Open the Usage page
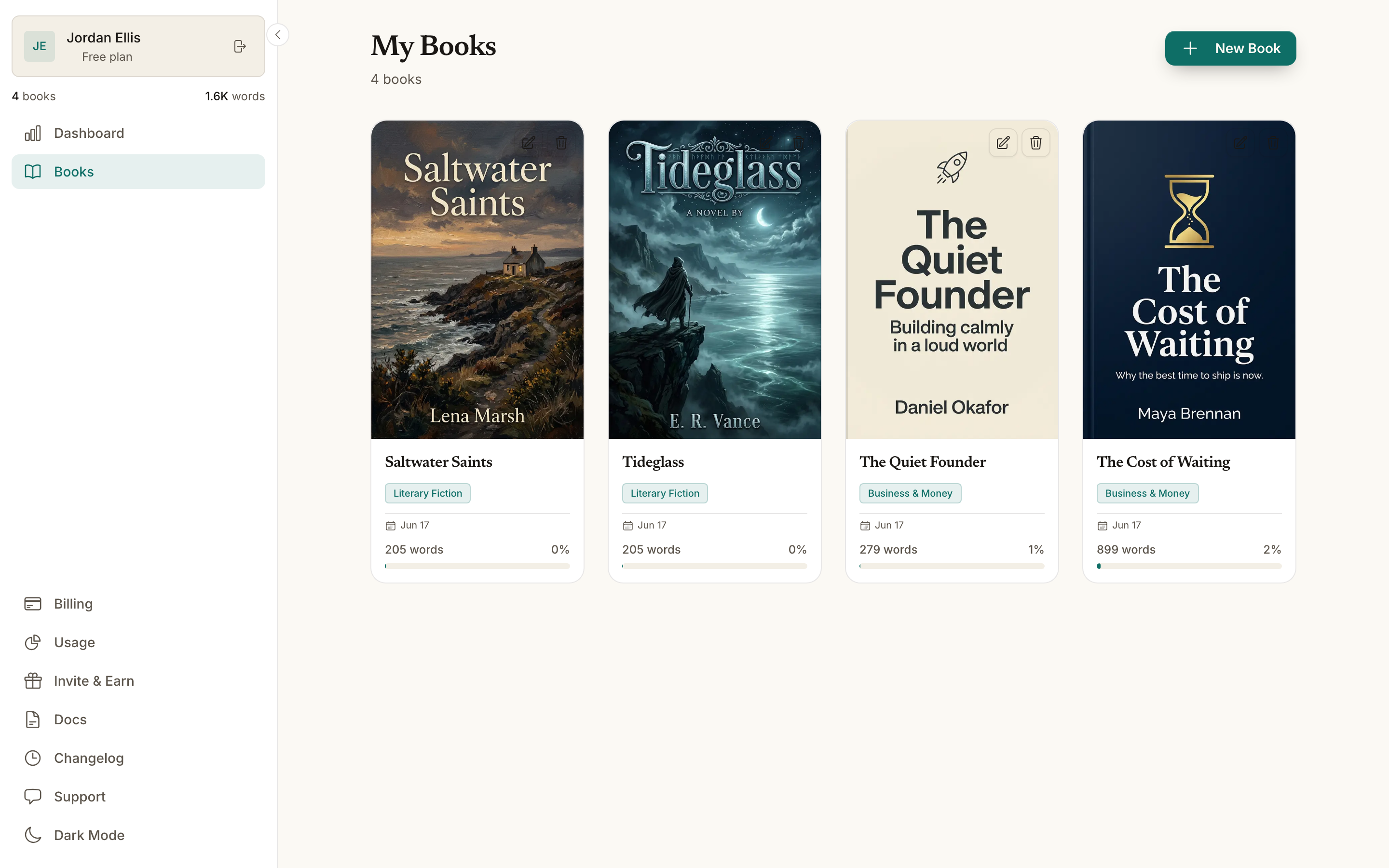1389x868 pixels. [138, 642]
